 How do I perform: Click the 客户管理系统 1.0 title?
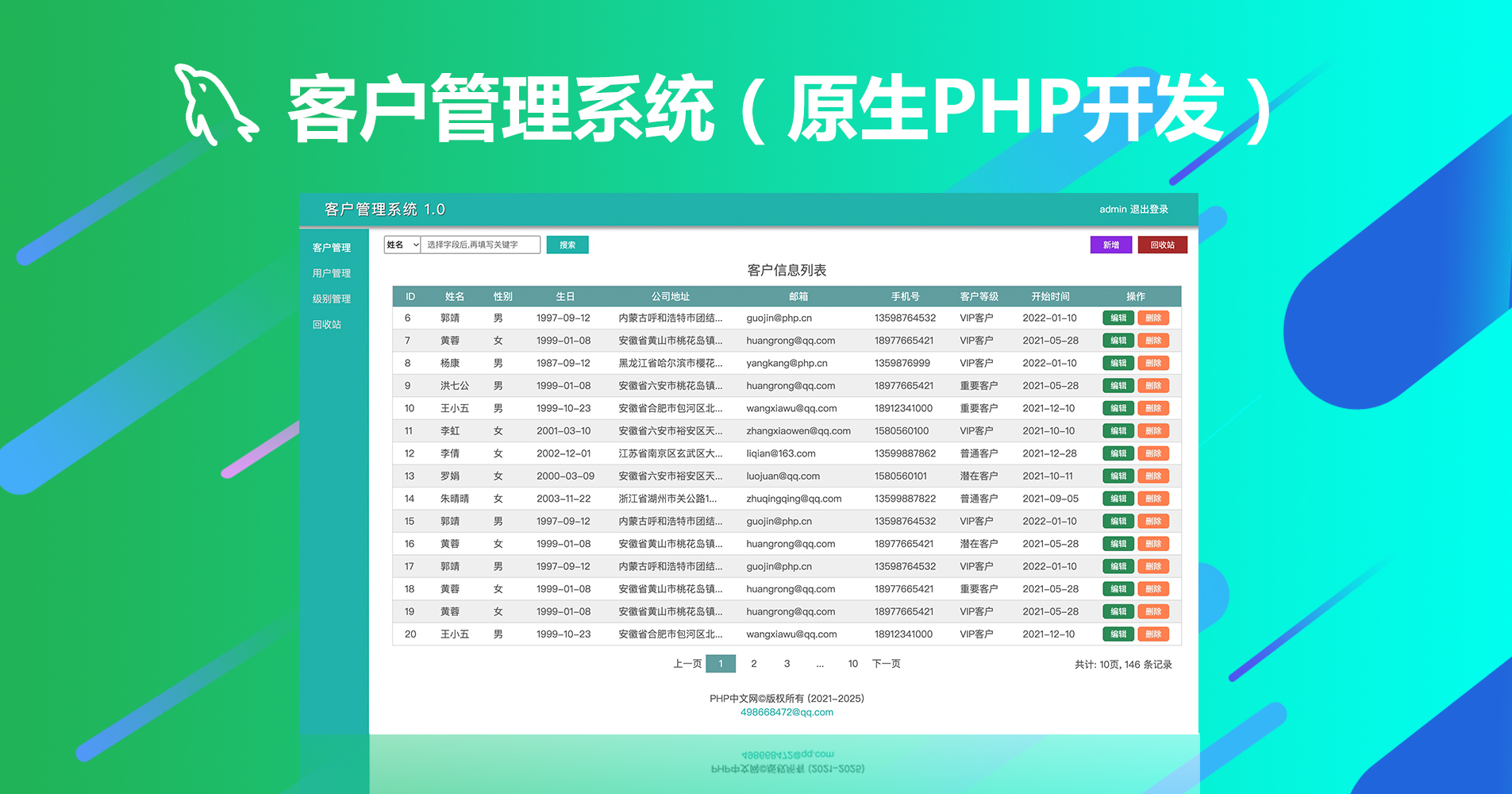(385, 210)
